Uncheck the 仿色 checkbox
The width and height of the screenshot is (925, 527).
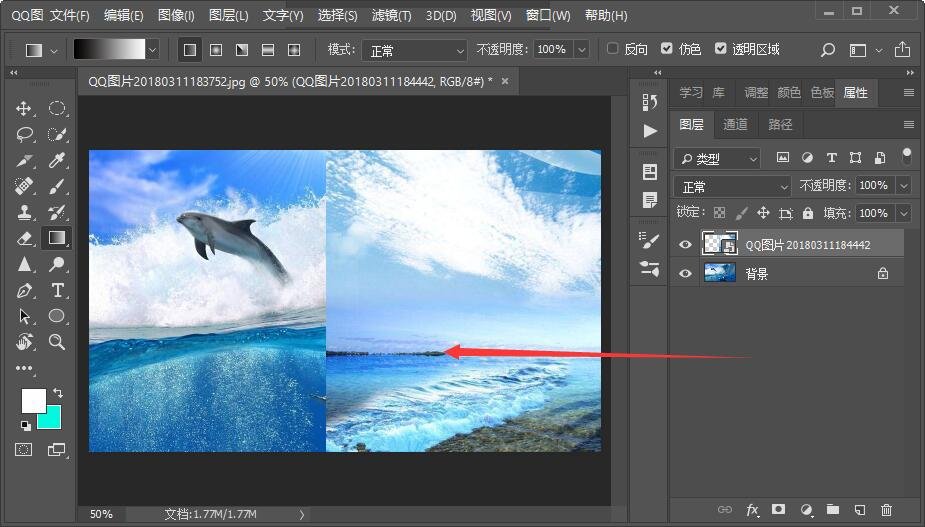tap(667, 48)
